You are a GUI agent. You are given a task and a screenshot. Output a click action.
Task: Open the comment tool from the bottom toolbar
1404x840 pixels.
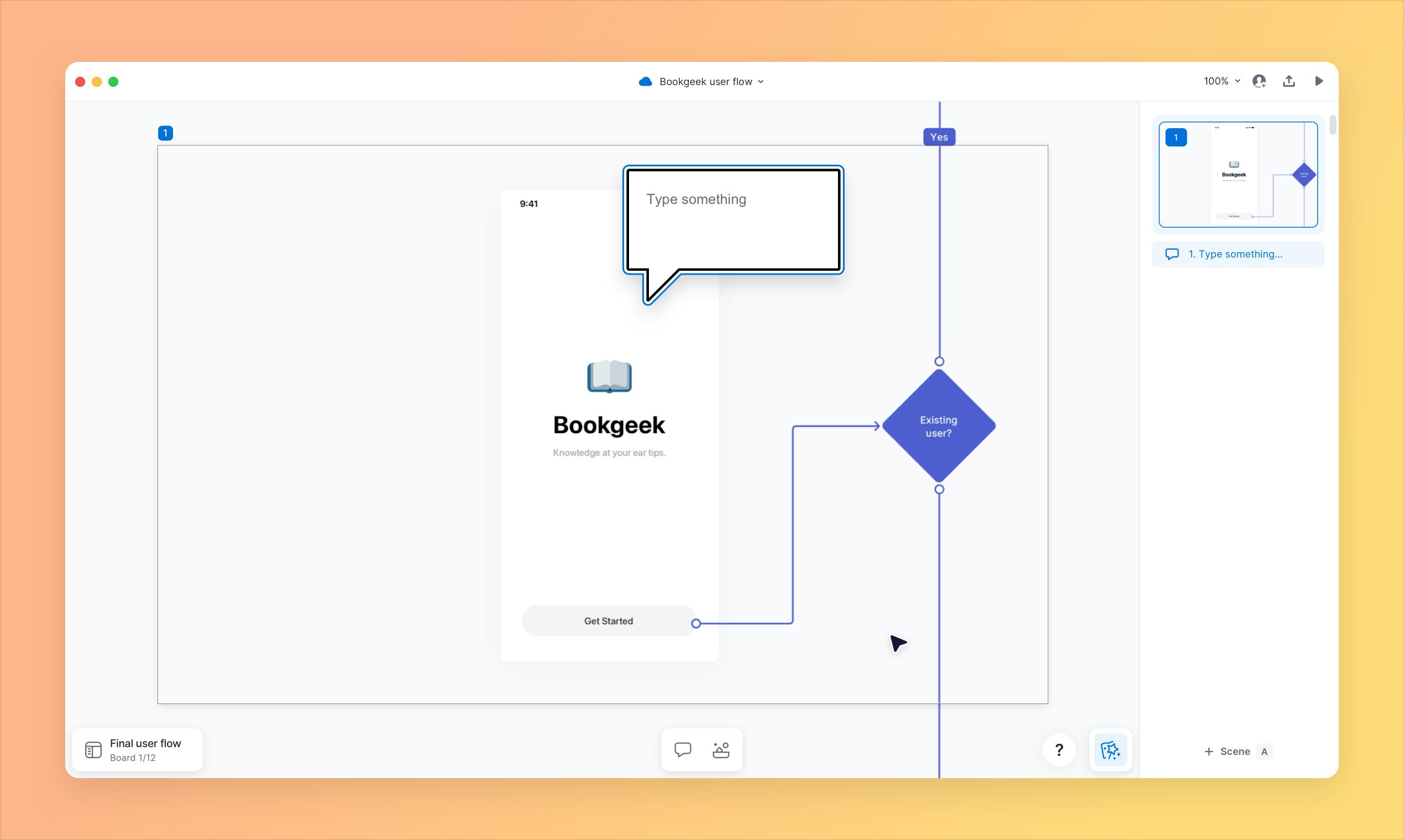(683, 749)
